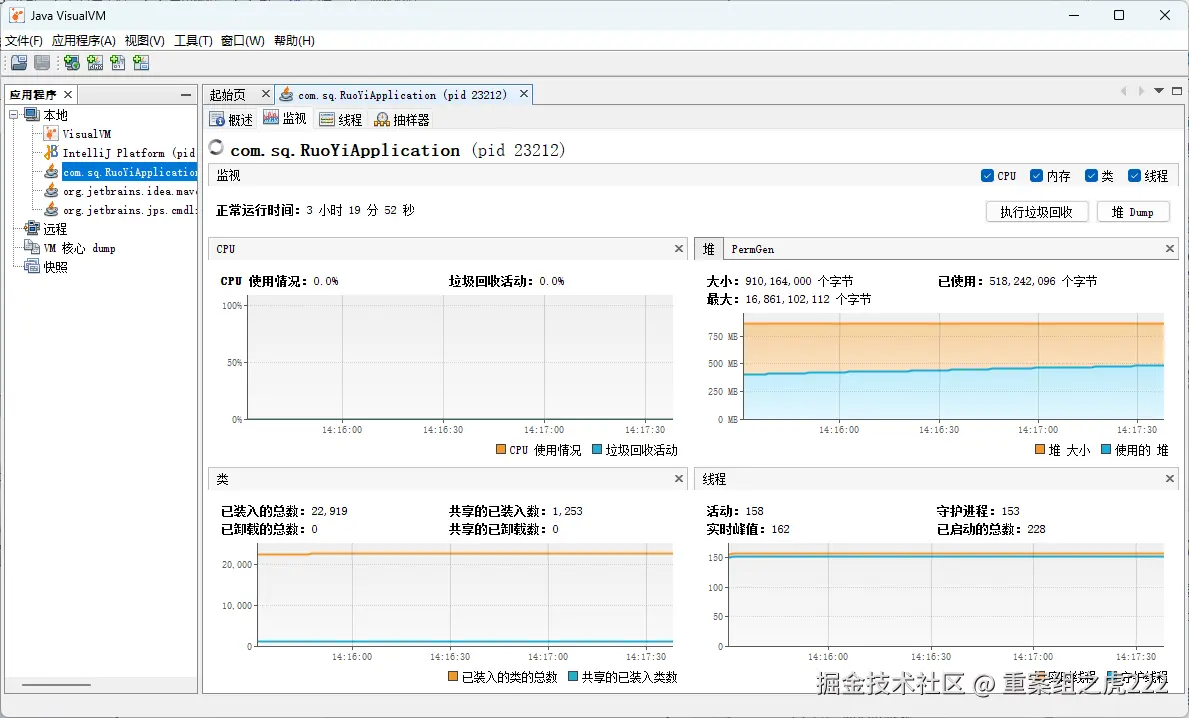Image resolution: width=1189 pixels, height=718 pixels.
Task: Click the VisualVM node icon in tree
Action: click(x=51, y=133)
